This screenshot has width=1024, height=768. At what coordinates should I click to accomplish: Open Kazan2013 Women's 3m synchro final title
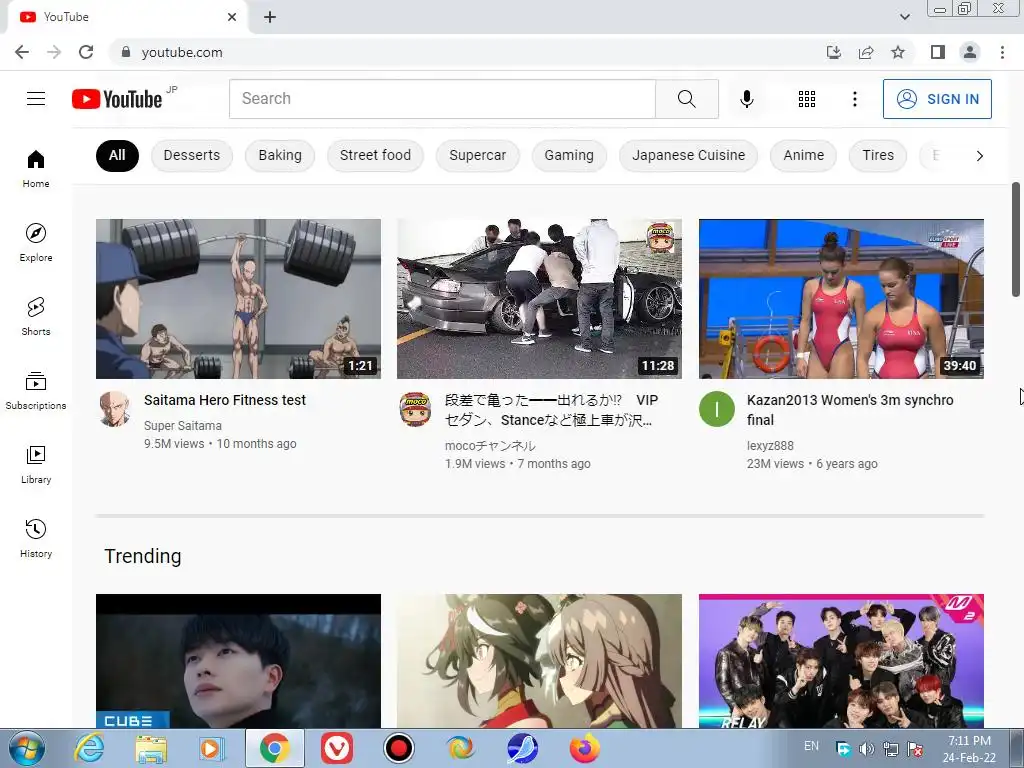[x=850, y=409]
